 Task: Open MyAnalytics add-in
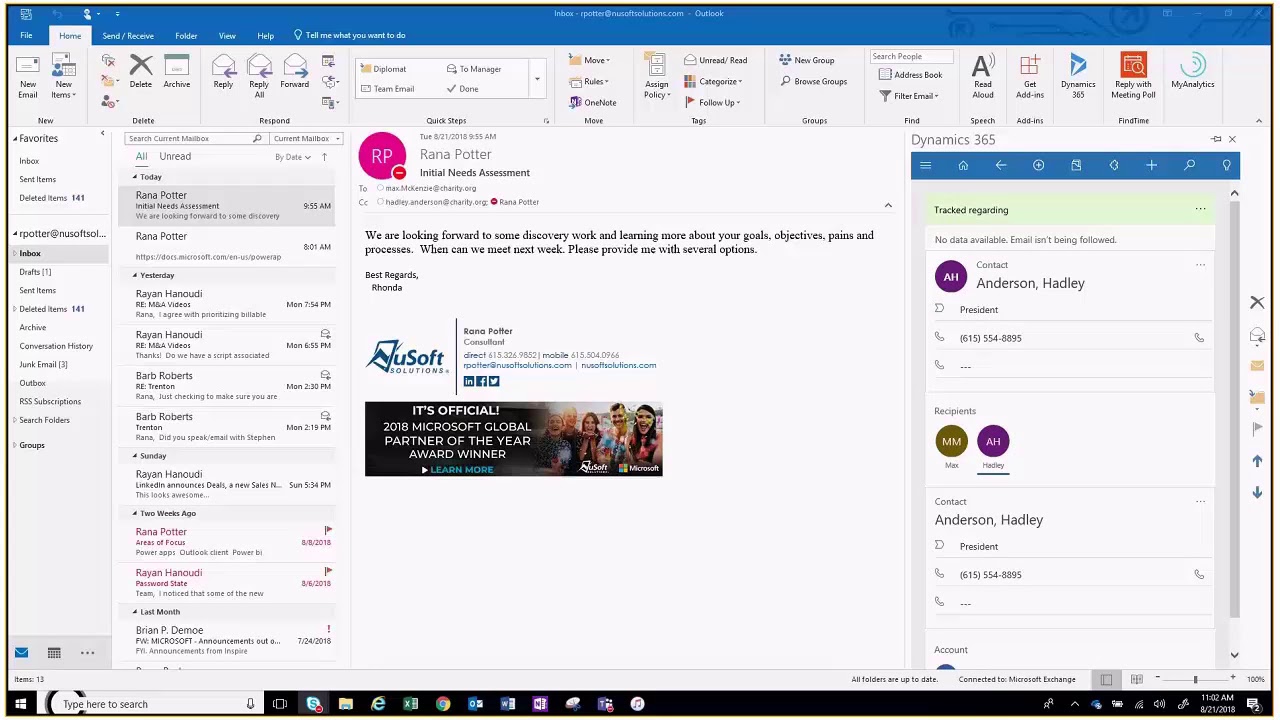tap(1192, 72)
